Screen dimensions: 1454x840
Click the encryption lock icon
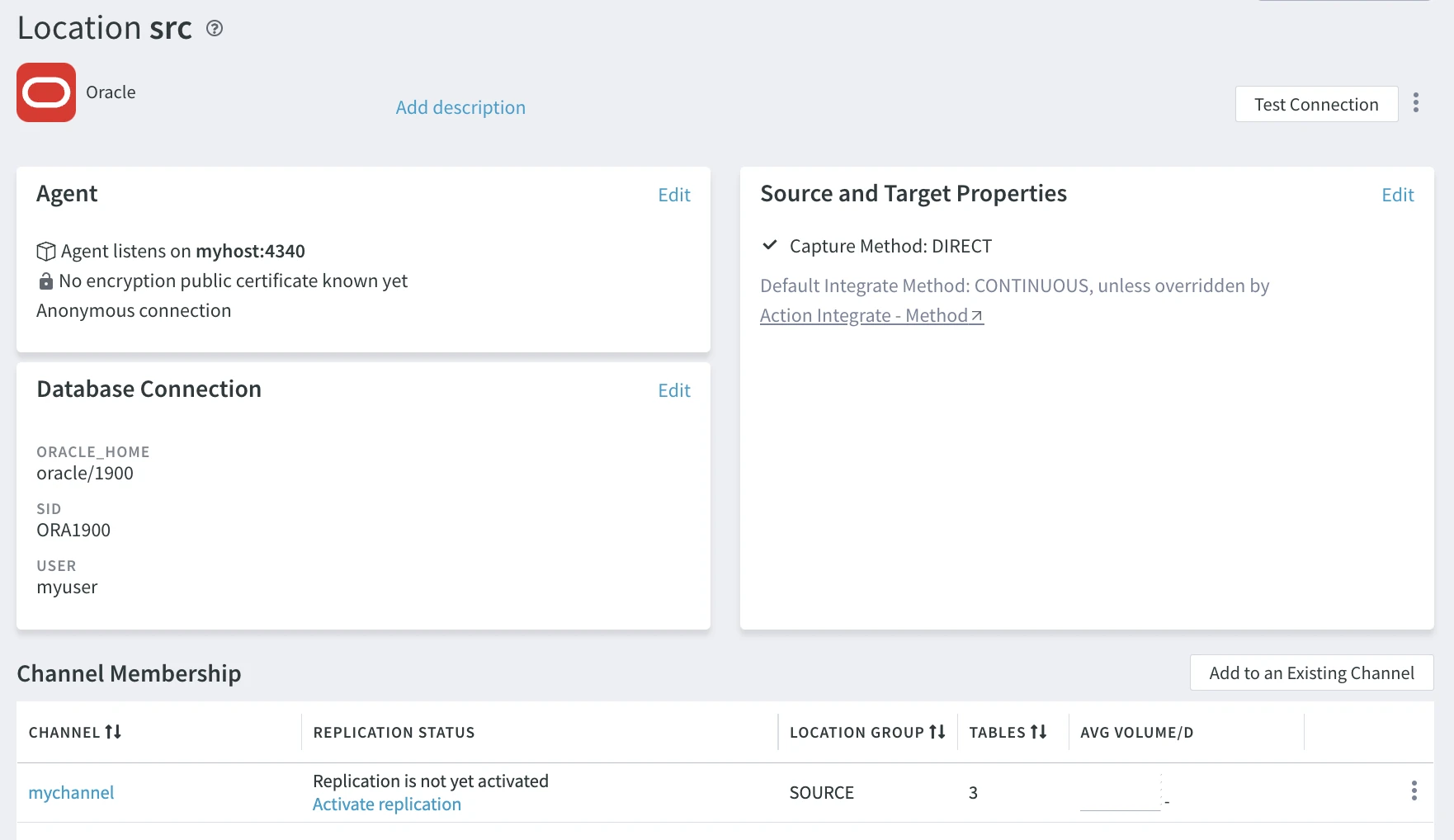(46, 281)
